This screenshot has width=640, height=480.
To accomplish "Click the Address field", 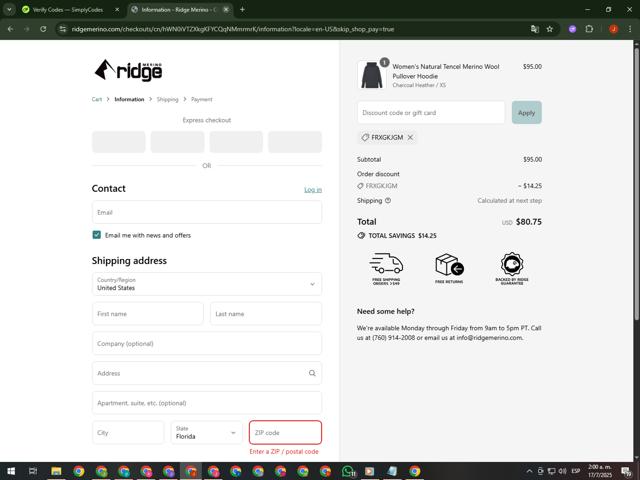I will [x=207, y=373].
